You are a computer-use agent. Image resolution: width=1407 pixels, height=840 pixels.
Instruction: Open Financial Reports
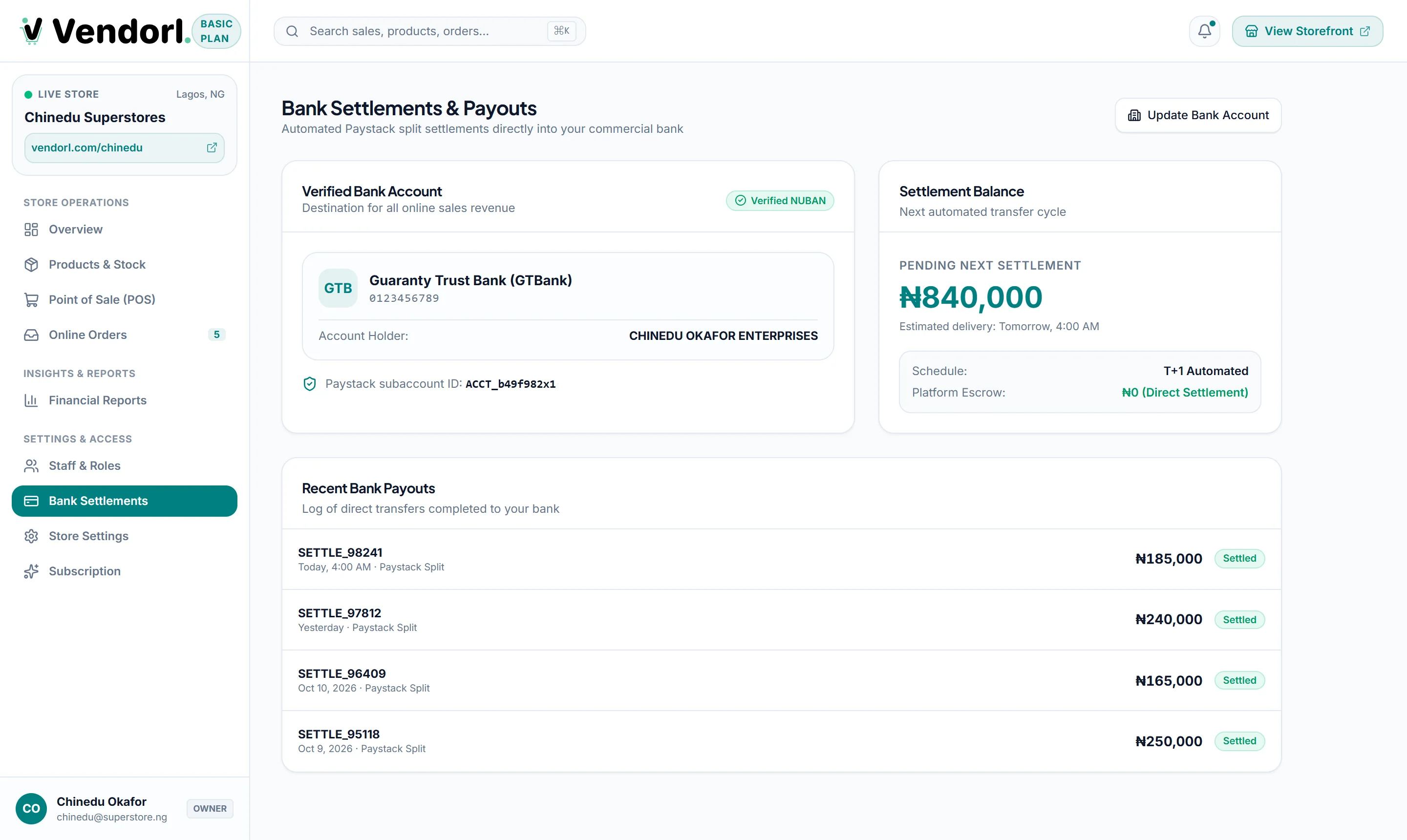[x=125, y=400]
